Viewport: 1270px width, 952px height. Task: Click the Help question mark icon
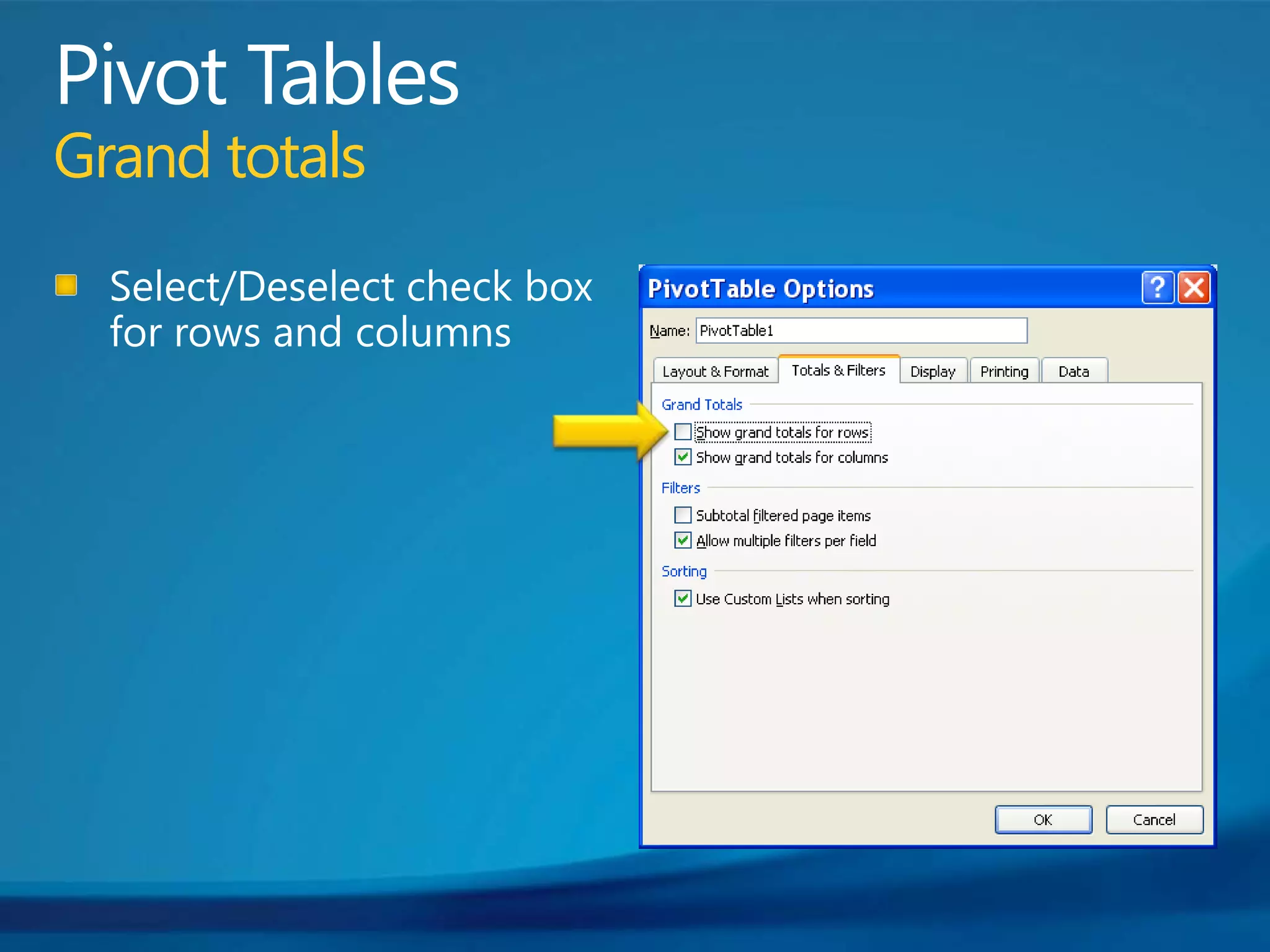pyautogui.click(x=1158, y=288)
